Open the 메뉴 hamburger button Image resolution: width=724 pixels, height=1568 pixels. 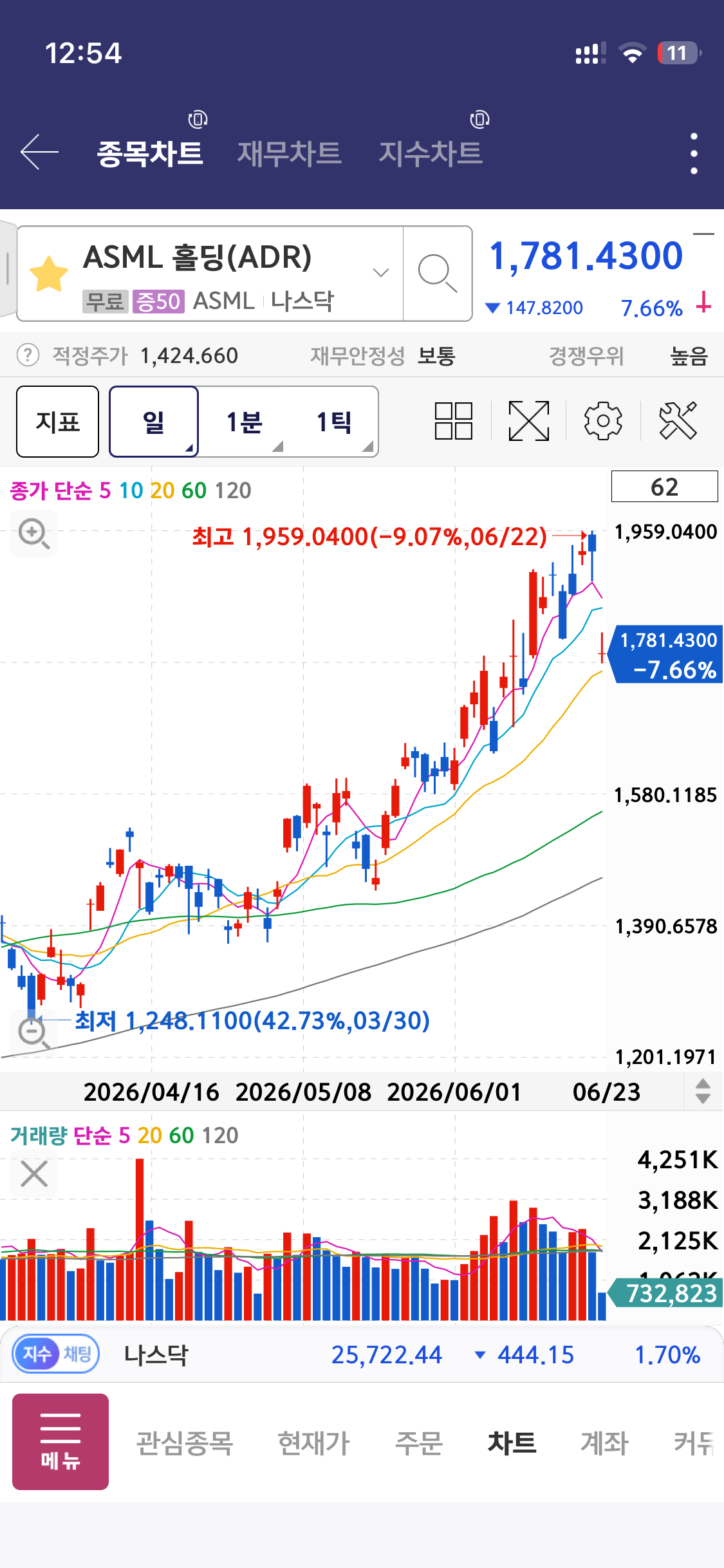coord(60,1442)
